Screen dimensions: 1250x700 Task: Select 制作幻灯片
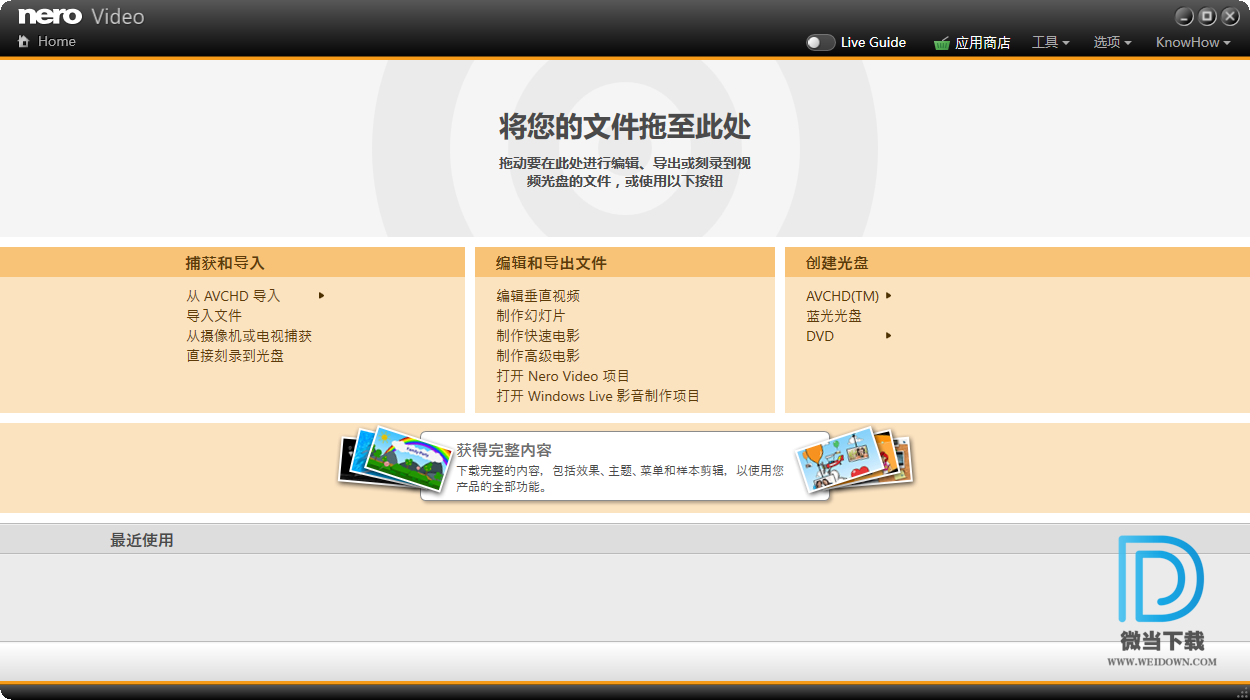tap(531, 316)
